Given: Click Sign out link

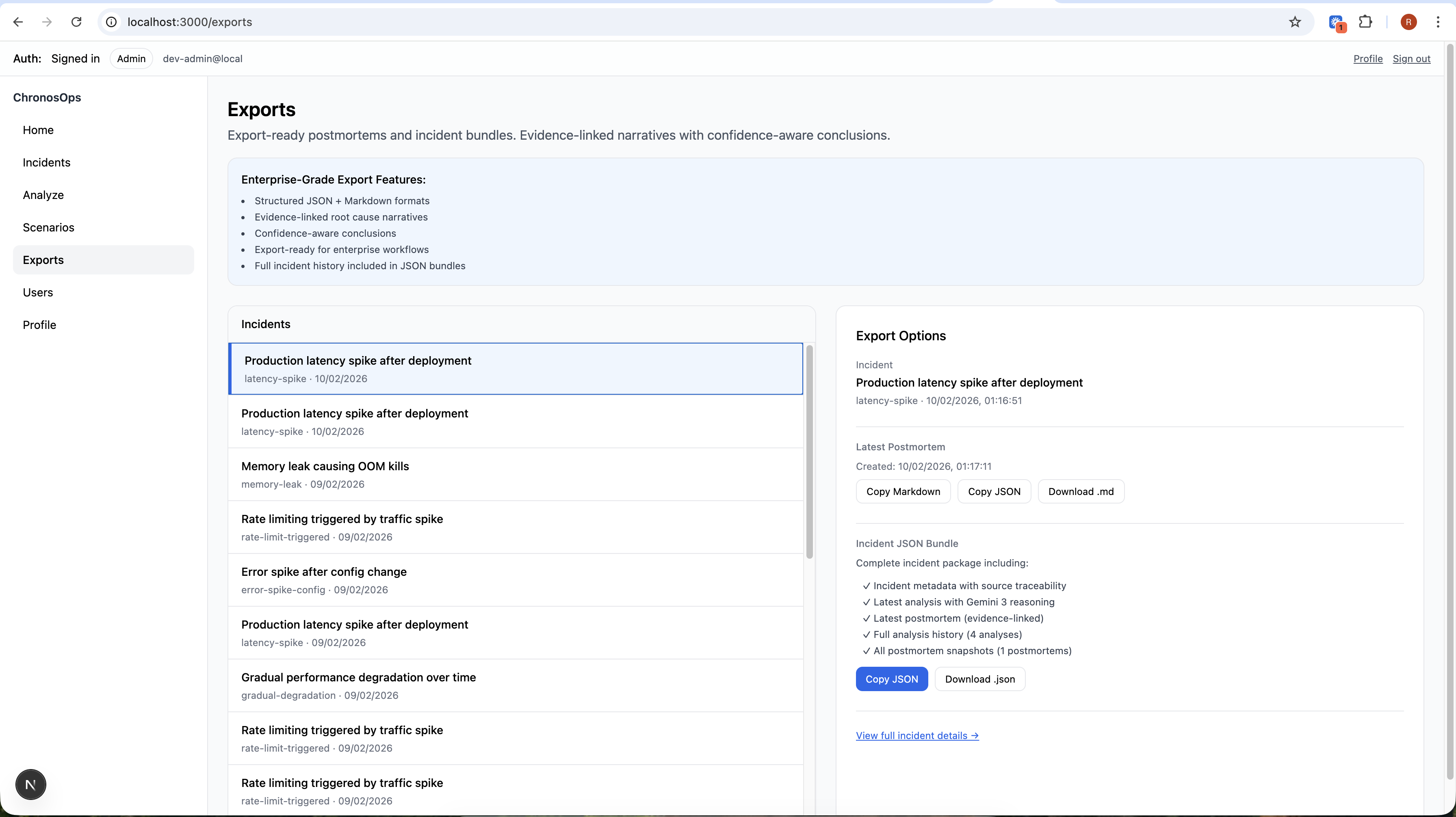Looking at the screenshot, I should click(1411, 59).
